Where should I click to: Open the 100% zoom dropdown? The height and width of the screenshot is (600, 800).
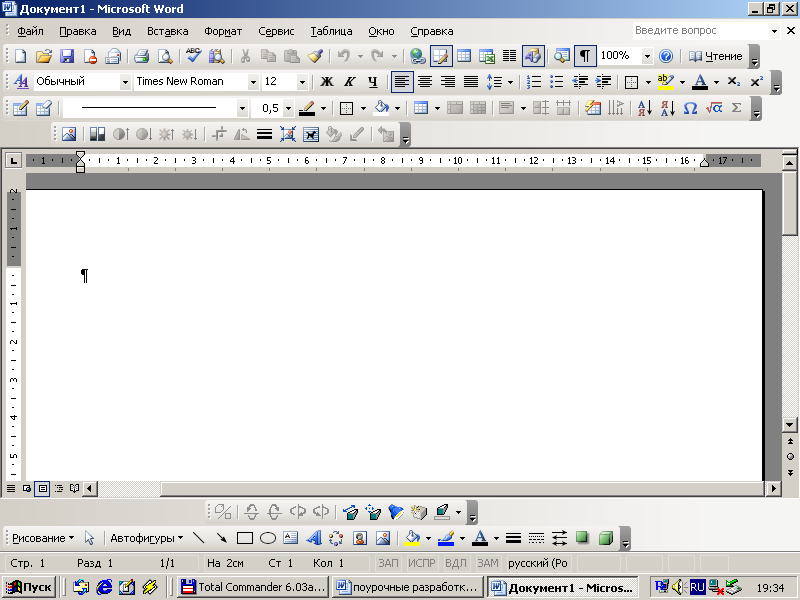tap(647, 56)
